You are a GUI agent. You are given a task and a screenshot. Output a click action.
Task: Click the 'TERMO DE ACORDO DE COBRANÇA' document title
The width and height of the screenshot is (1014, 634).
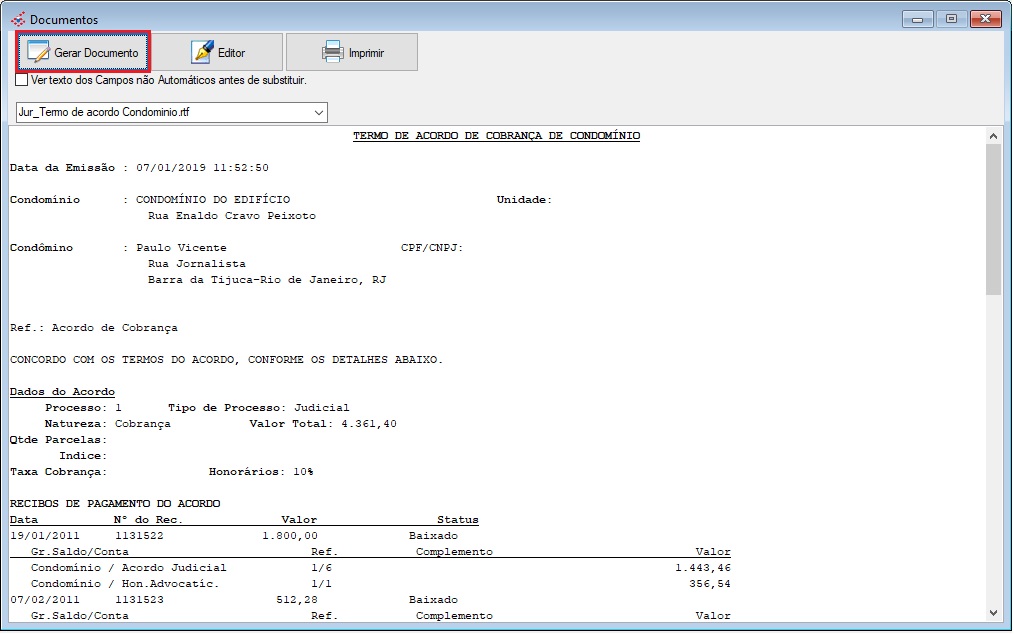click(496, 136)
